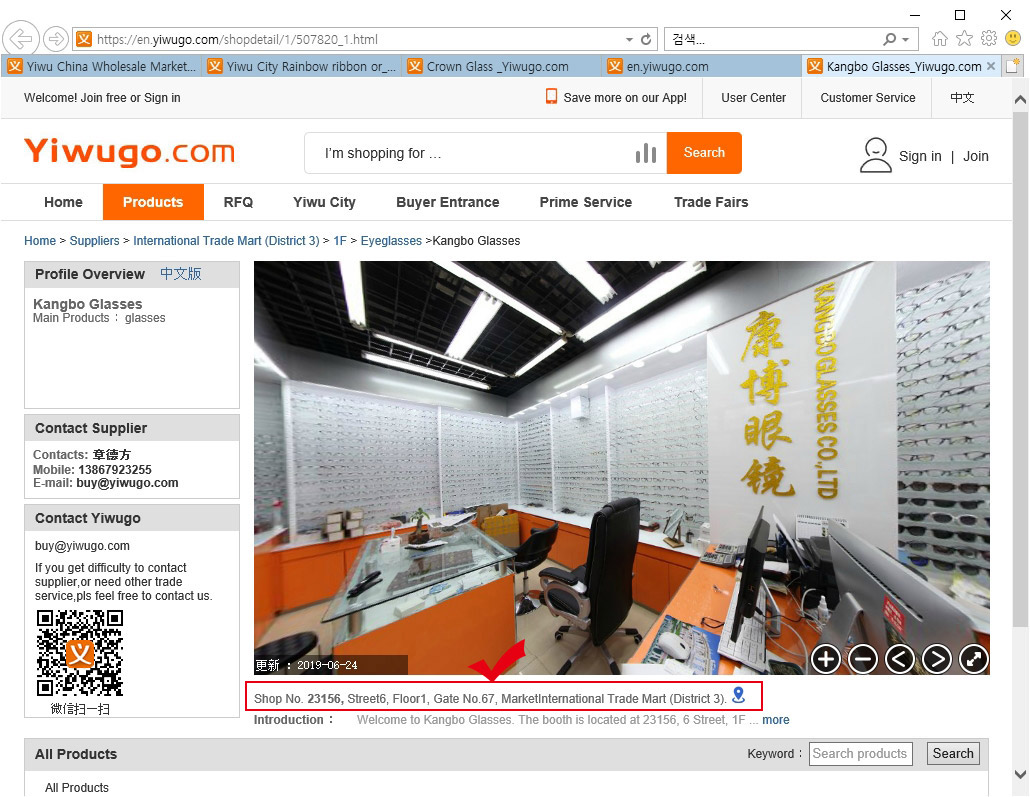Viewport: 1030px width, 797px height.
Task: Click the bar chart icon in search box
Action: 646,153
